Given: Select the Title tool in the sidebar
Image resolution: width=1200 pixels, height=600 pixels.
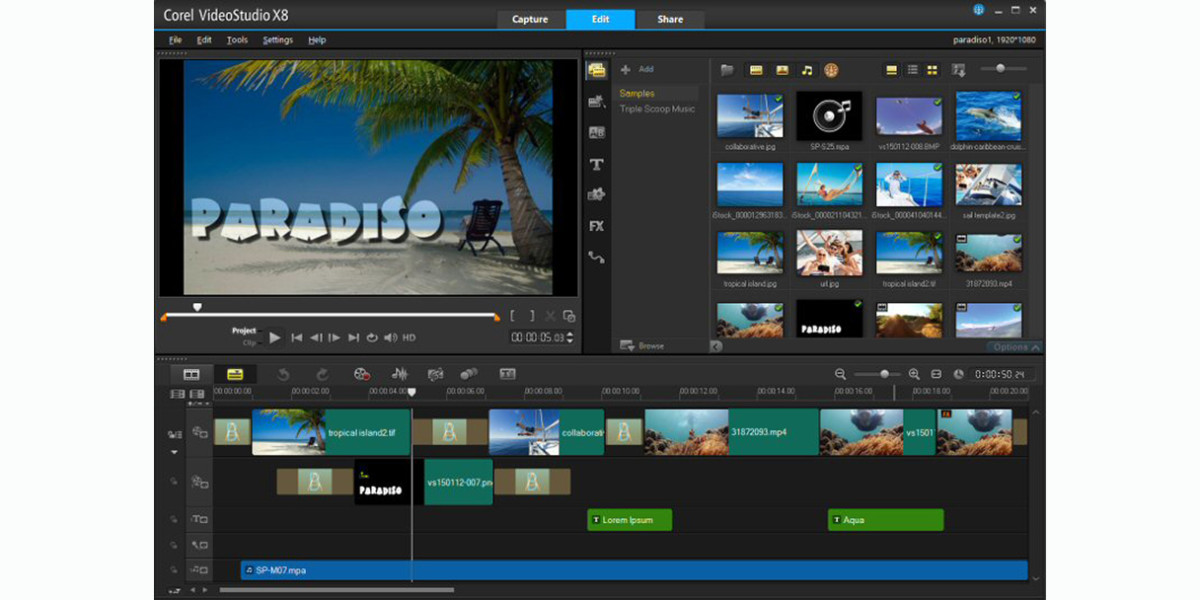Looking at the screenshot, I should 597,165.
